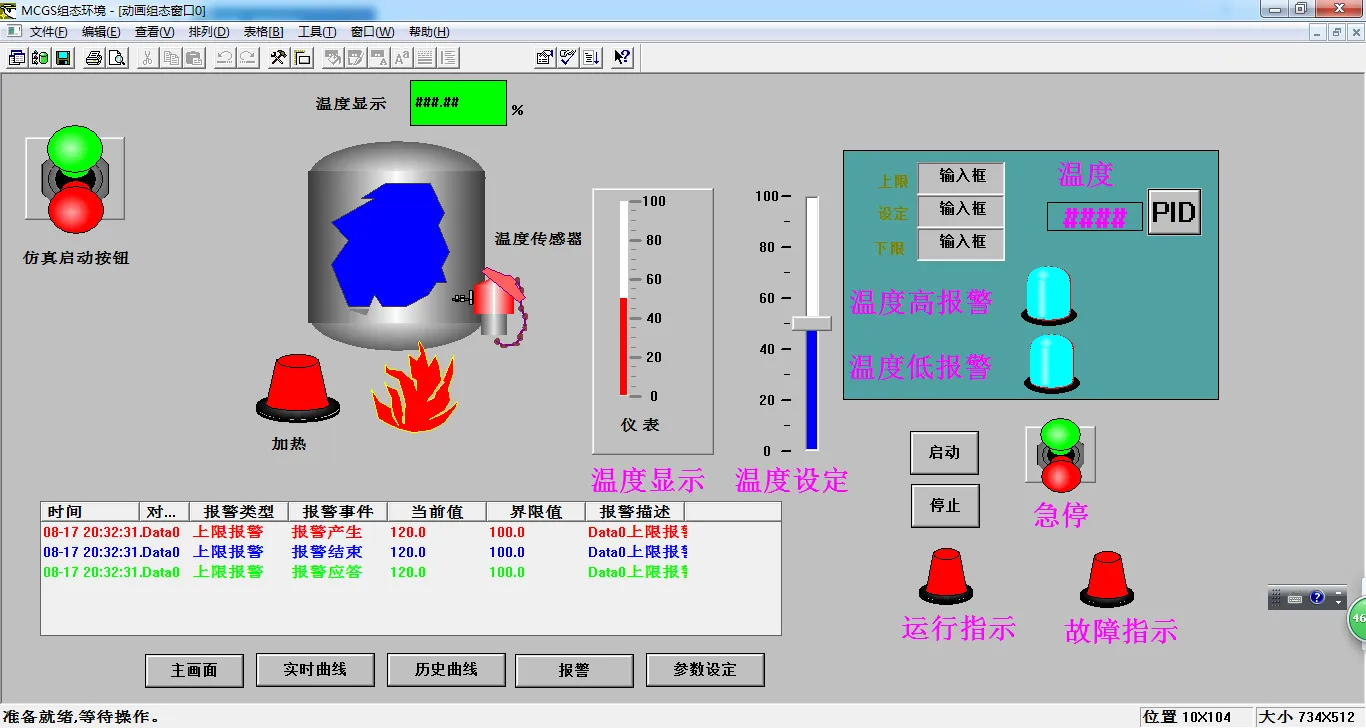Click the Paste clipboard toolbar icon
This screenshot has height=728, width=1366.
pos(194,57)
